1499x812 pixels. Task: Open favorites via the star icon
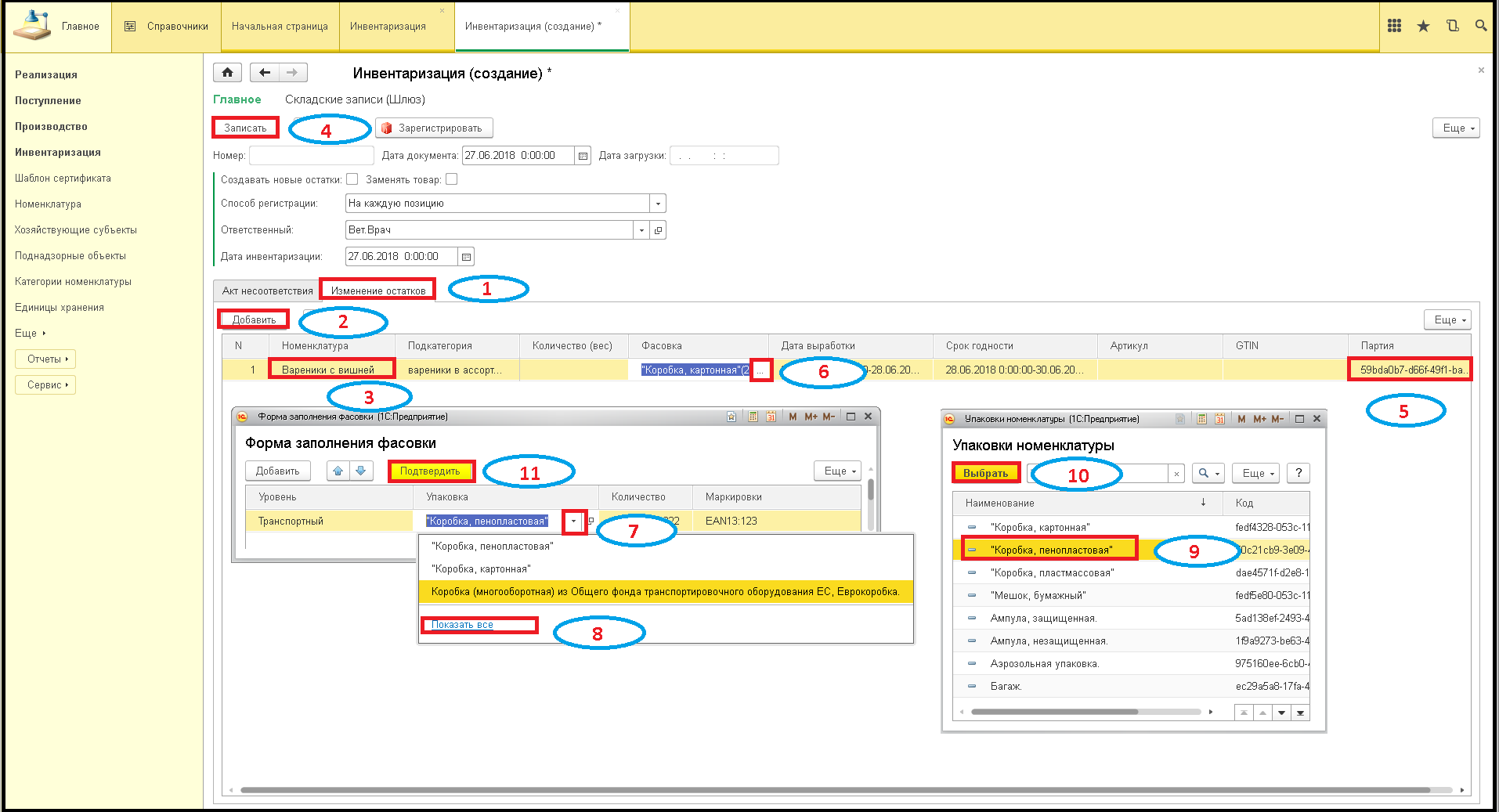pos(1423,26)
